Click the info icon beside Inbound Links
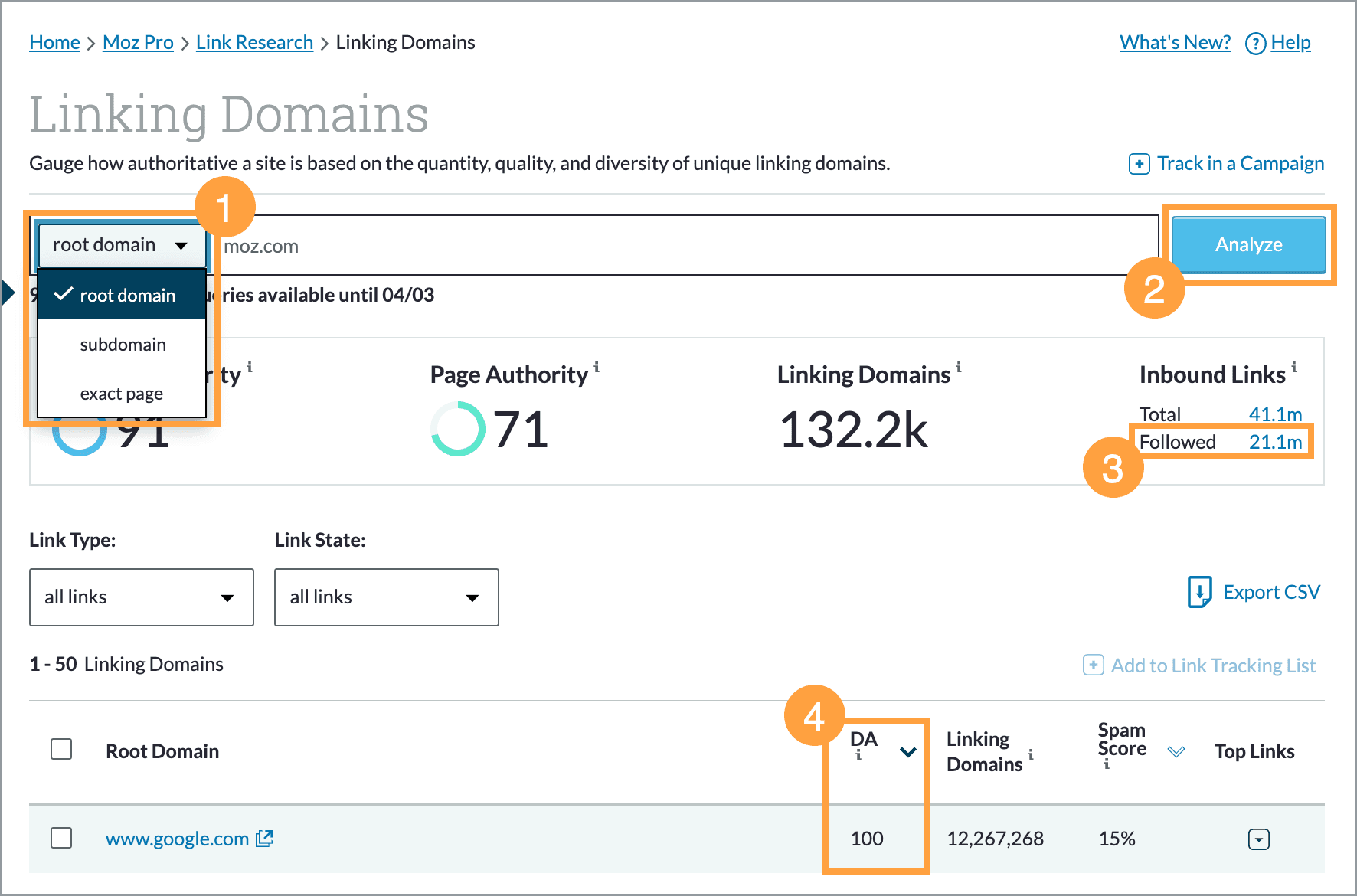Viewport: 1357px width, 896px height. click(x=1295, y=368)
